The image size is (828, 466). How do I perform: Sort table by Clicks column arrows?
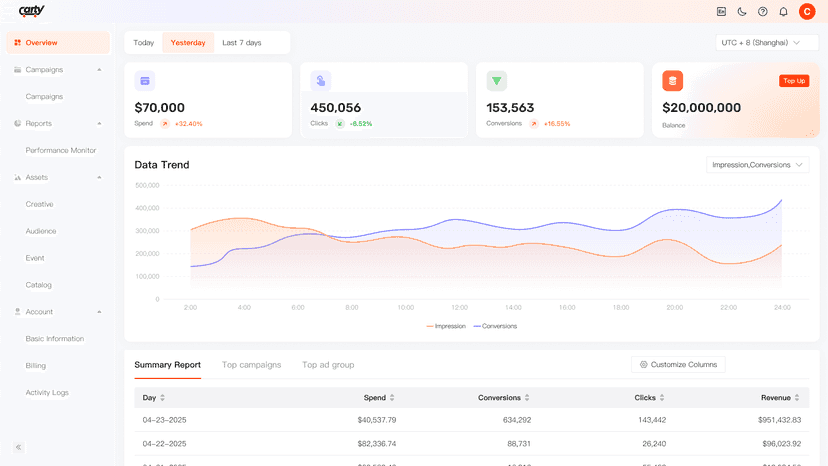coord(662,398)
